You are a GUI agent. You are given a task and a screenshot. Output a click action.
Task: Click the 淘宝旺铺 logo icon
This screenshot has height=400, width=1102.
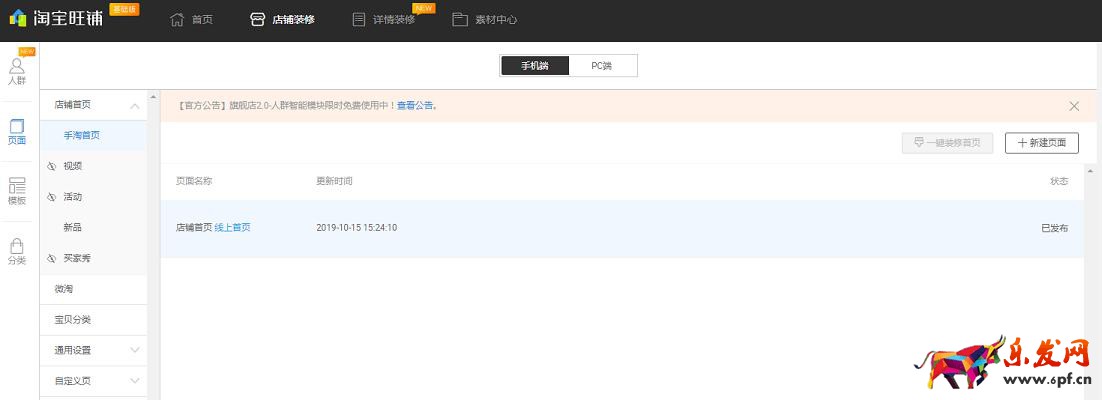(18, 18)
